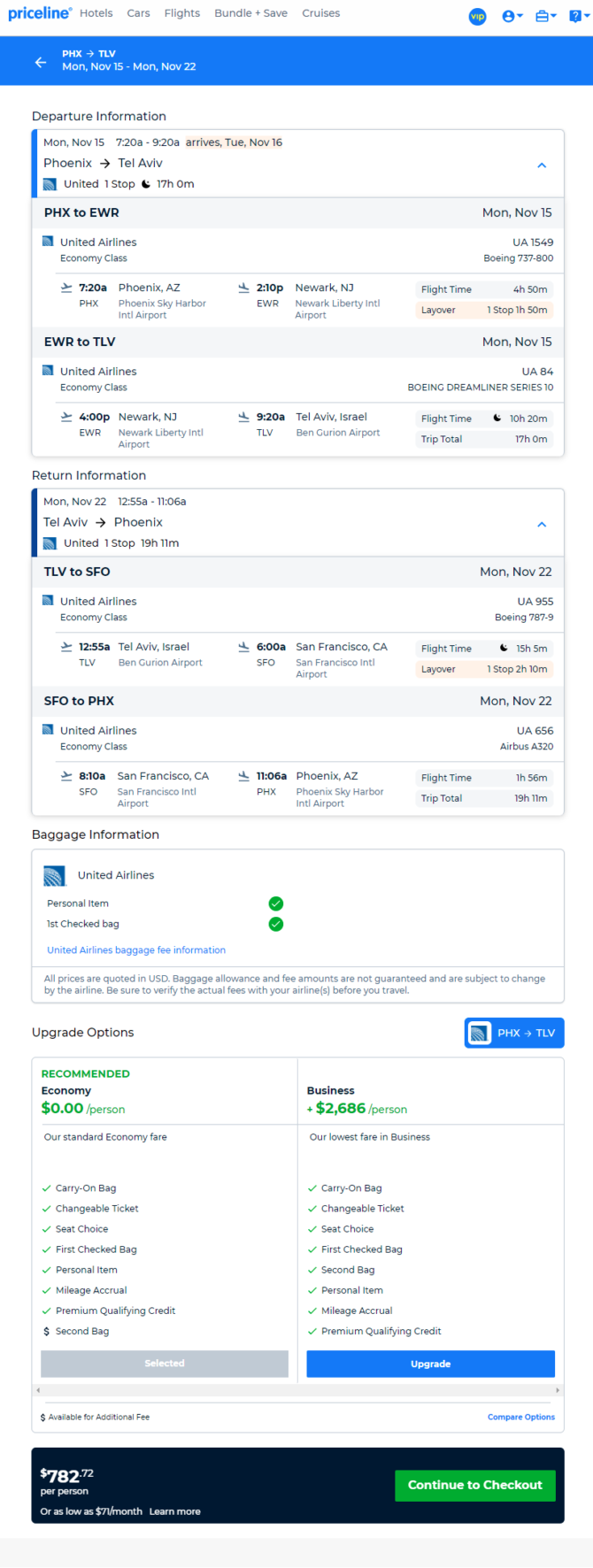Click takeoff icon next to 12:55a TLV
This screenshot has width=593, height=1568.
[66, 647]
